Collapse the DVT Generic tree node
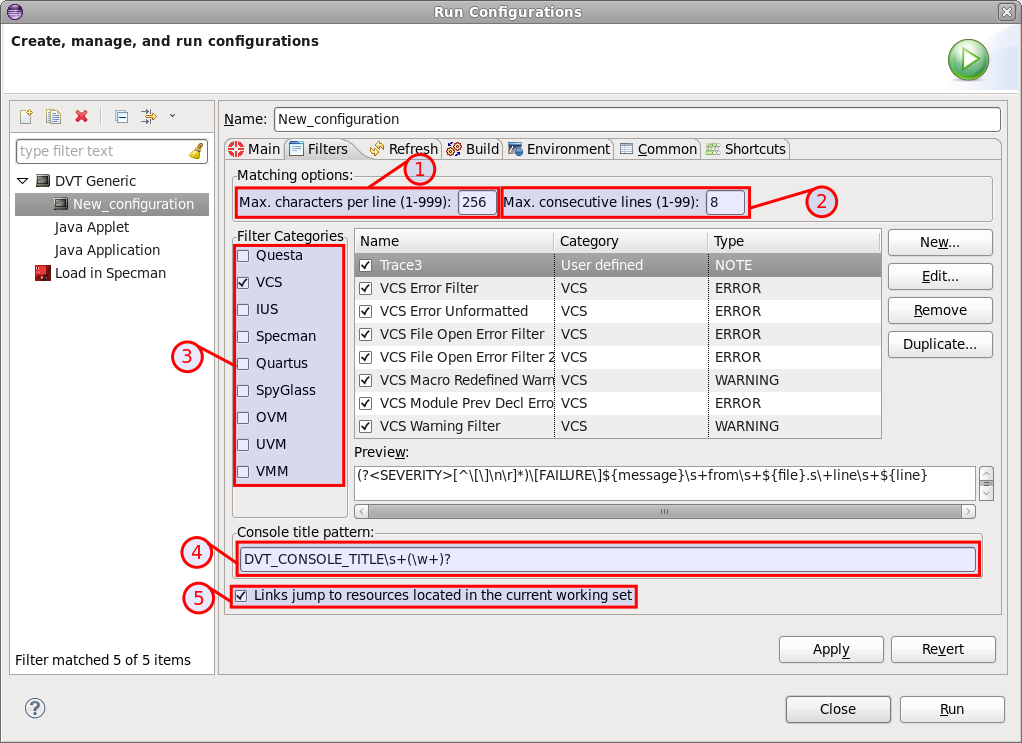The width and height of the screenshot is (1022, 743). tap(23, 180)
